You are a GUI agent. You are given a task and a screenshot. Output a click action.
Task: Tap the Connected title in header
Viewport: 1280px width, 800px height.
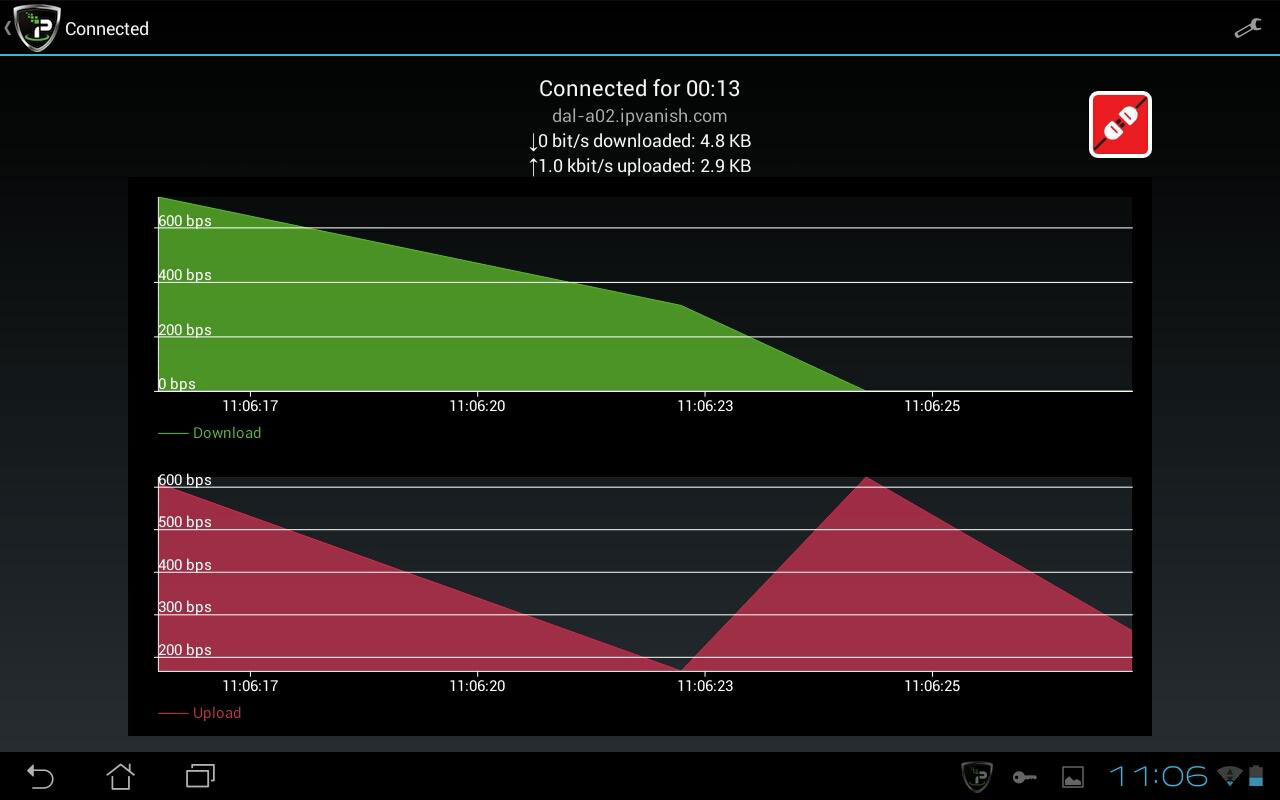[107, 29]
